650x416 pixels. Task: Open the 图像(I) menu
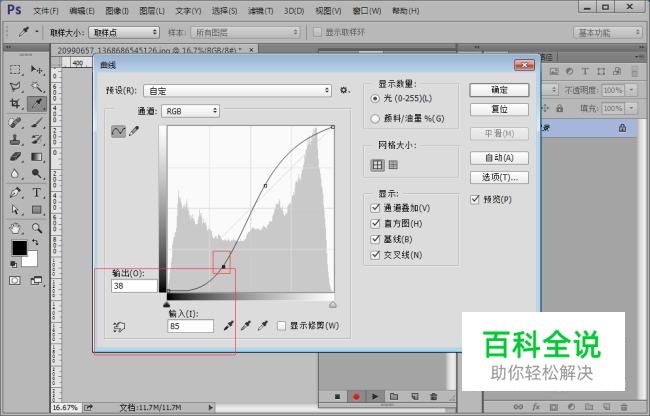[x=117, y=11]
